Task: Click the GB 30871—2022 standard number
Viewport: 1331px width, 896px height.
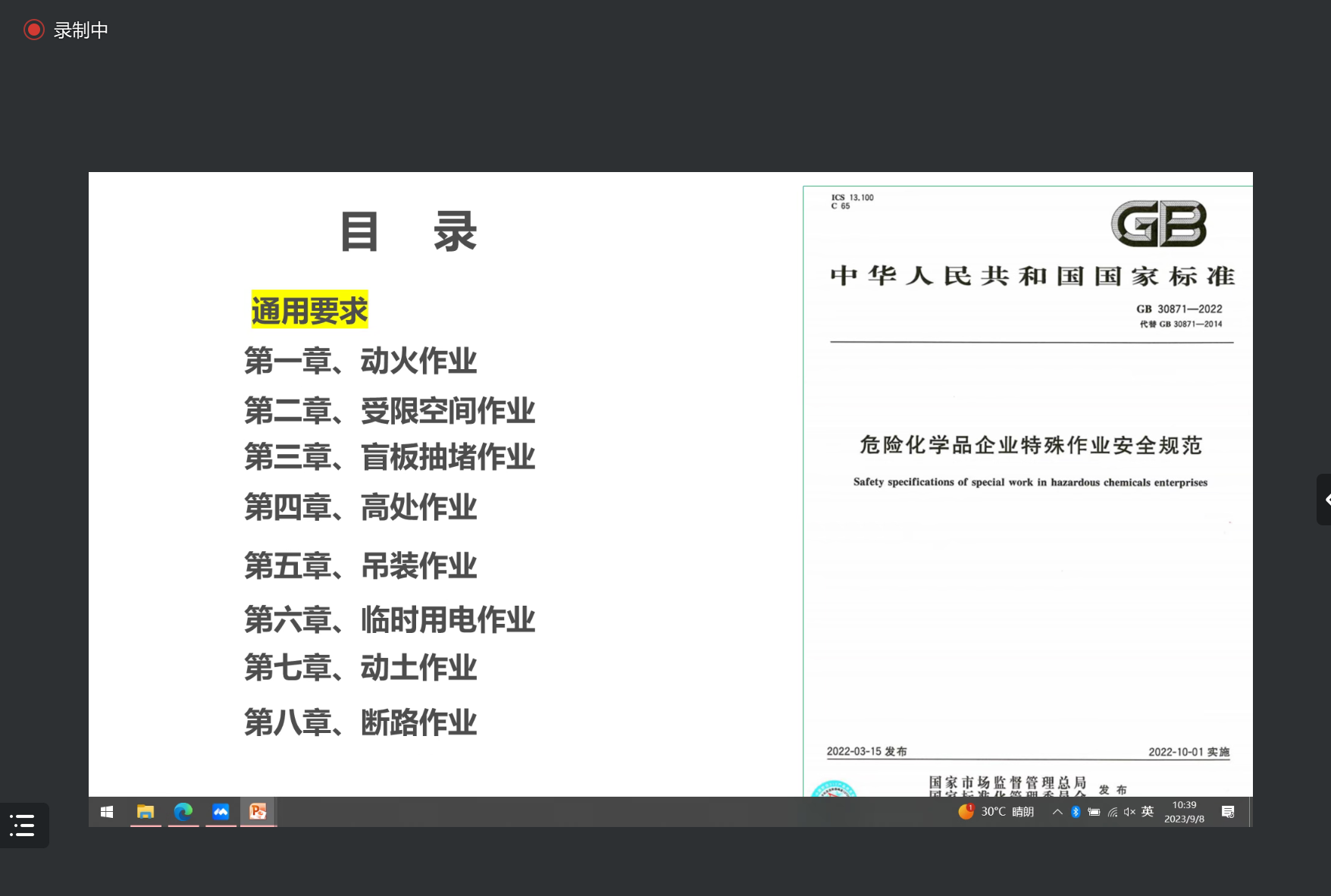Action: pyautogui.click(x=1179, y=309)
